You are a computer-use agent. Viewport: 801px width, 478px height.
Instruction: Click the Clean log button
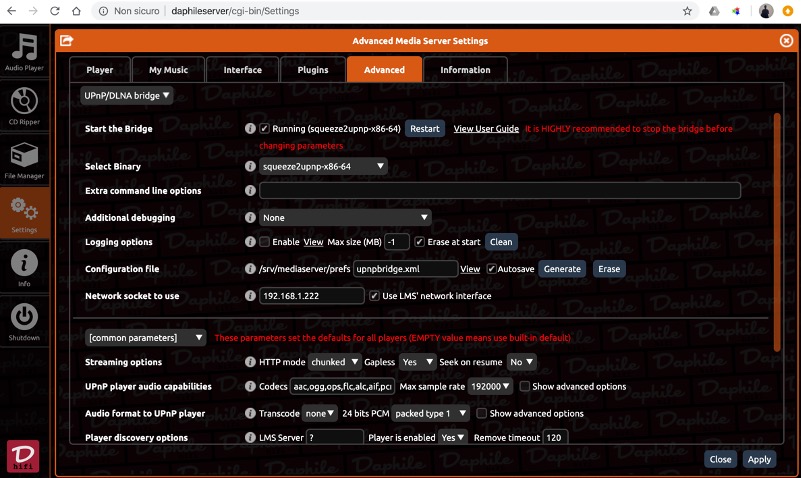click(x=501, y=242)
